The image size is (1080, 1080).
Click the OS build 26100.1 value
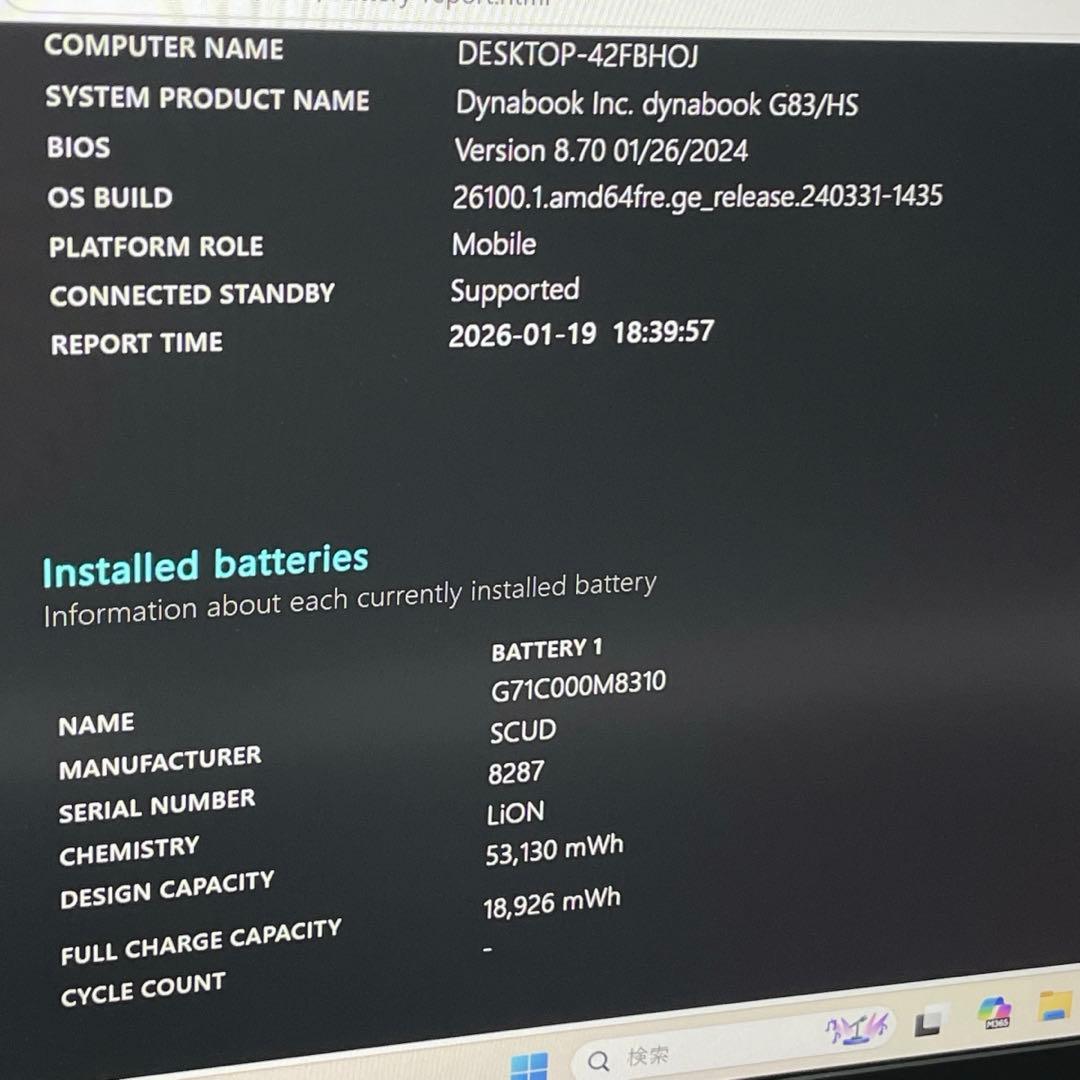pos(697,196)
